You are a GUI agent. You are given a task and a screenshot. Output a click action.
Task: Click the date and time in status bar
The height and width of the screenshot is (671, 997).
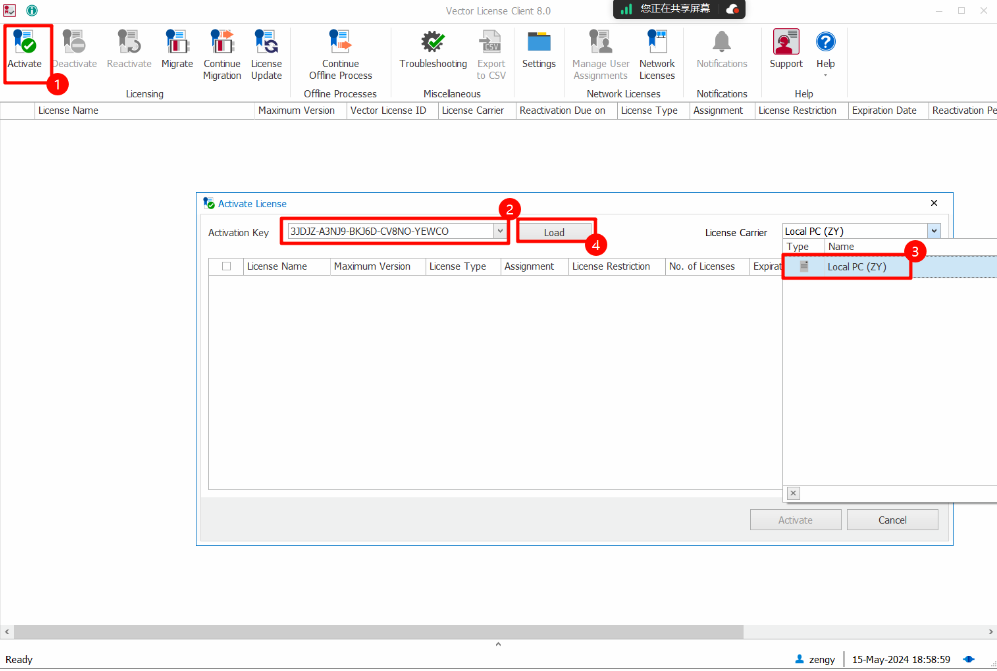point(901,660)
